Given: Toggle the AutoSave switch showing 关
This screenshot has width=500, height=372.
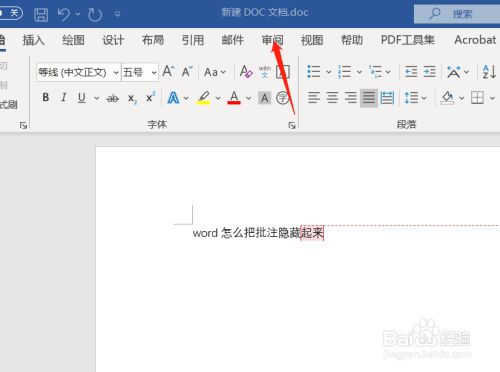Looking at the screenshot, I should (x=11, y=13).
